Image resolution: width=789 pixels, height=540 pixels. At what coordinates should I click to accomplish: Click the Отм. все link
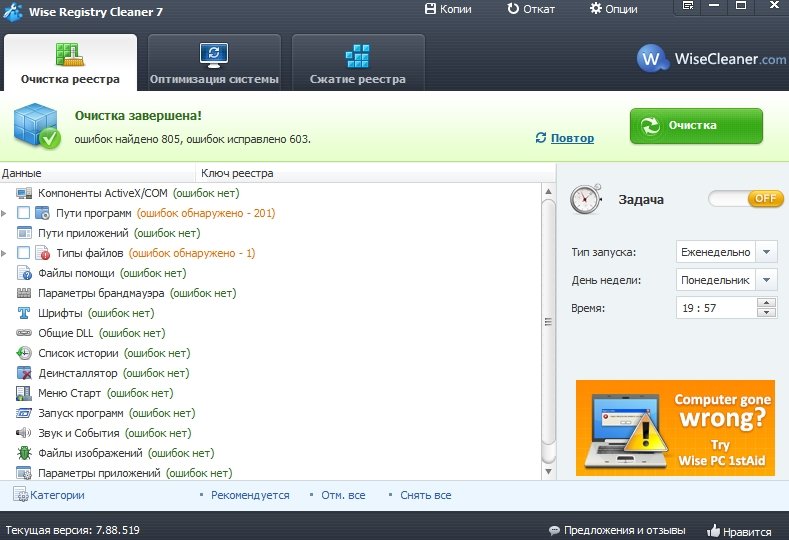coord(343,495)
